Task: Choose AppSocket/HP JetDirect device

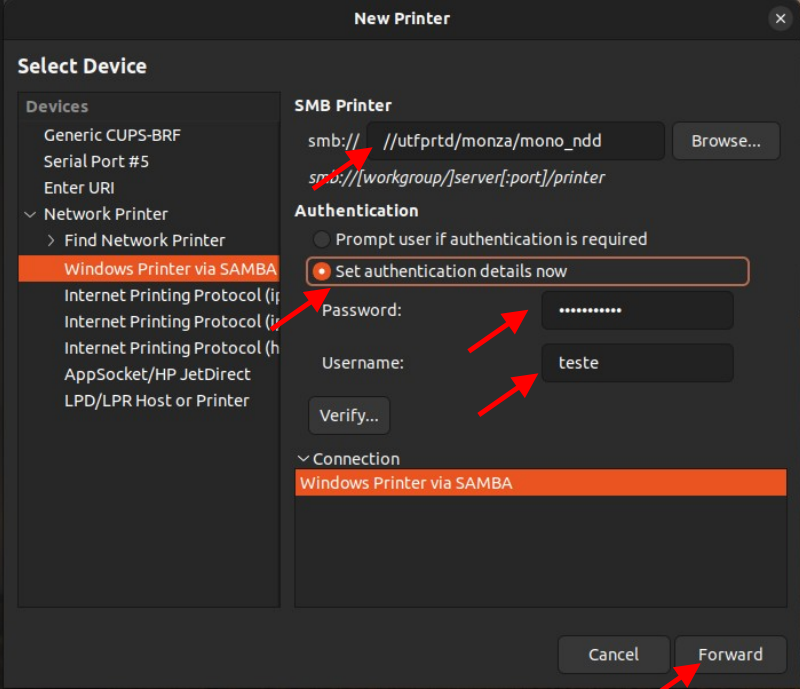Action: [x=157, y=374]
